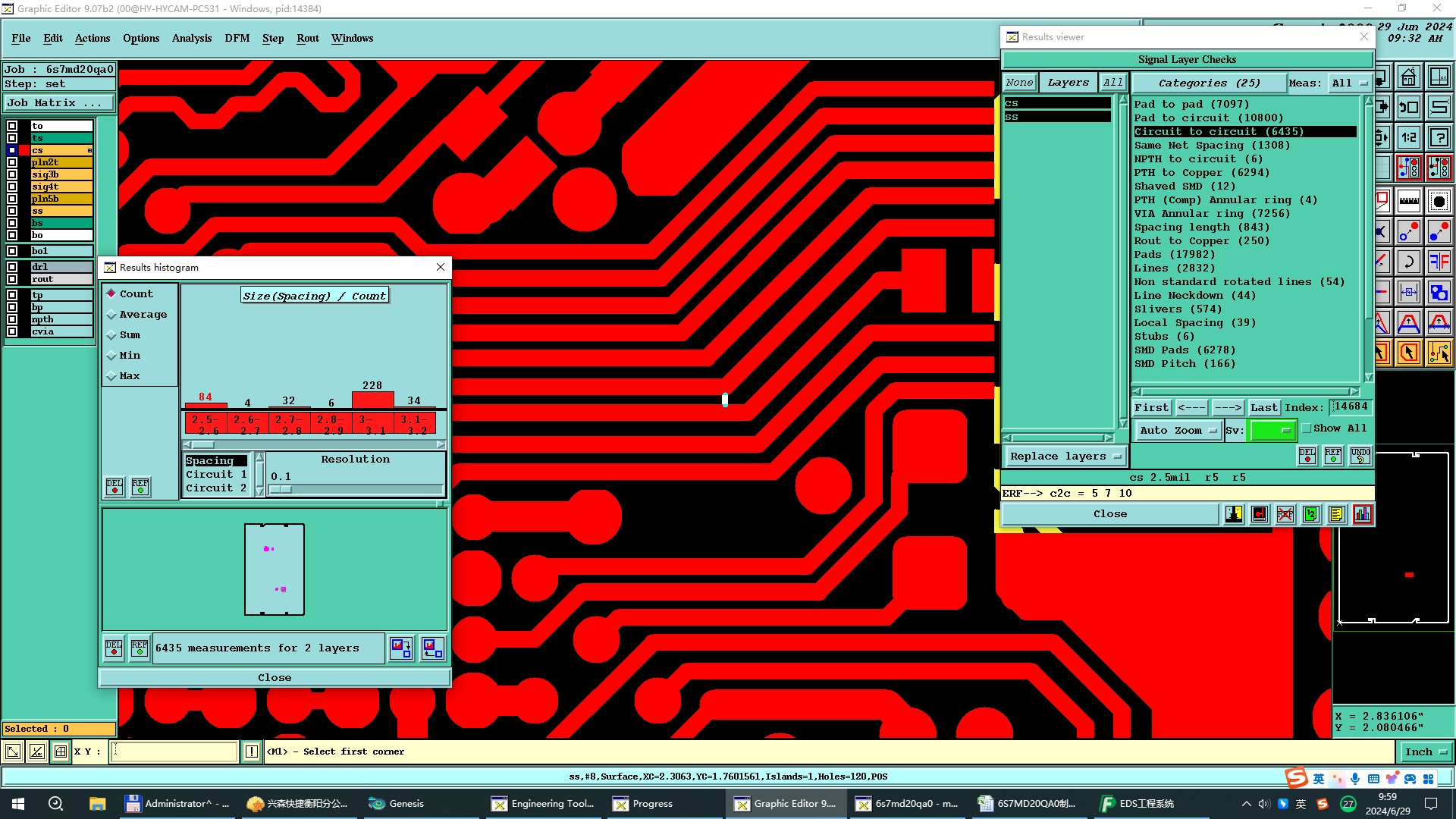Viewport: 1456px width, 819px height.
Task: Open the DFM menu
Action: (x=237, y=38)
